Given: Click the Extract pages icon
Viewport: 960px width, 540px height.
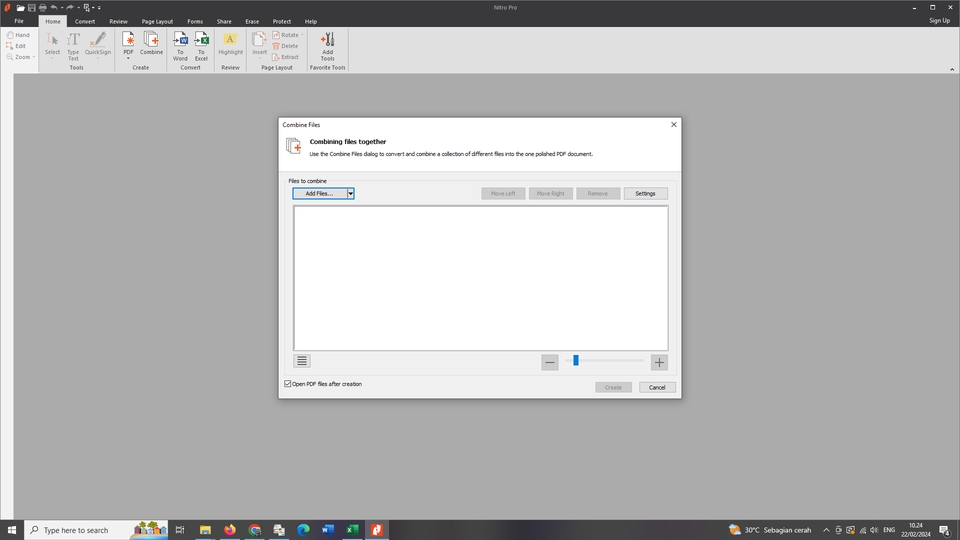Looking at the screenshot, I should (285, 57).
